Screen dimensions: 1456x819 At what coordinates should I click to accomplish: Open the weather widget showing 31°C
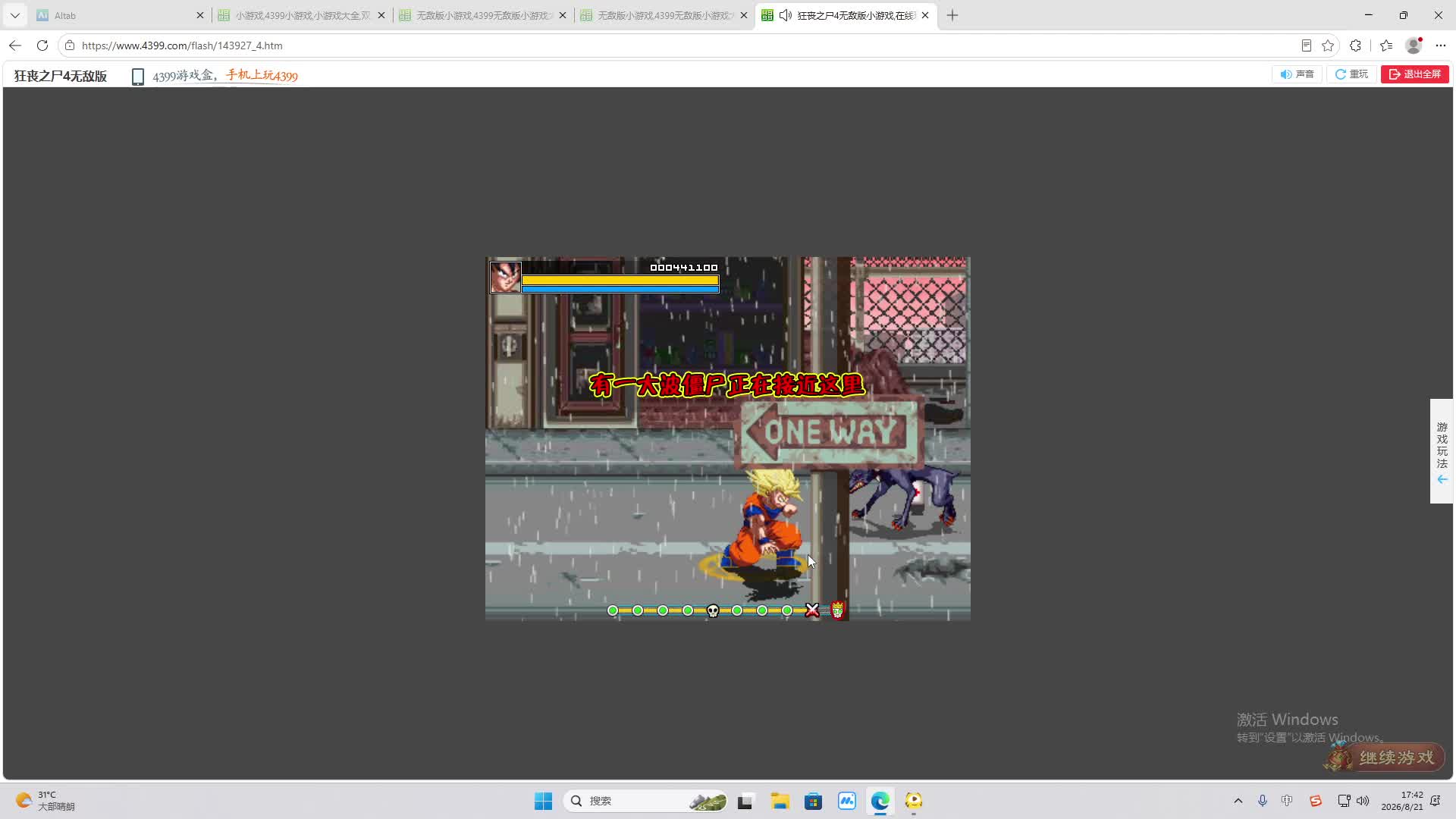(47, 801)
